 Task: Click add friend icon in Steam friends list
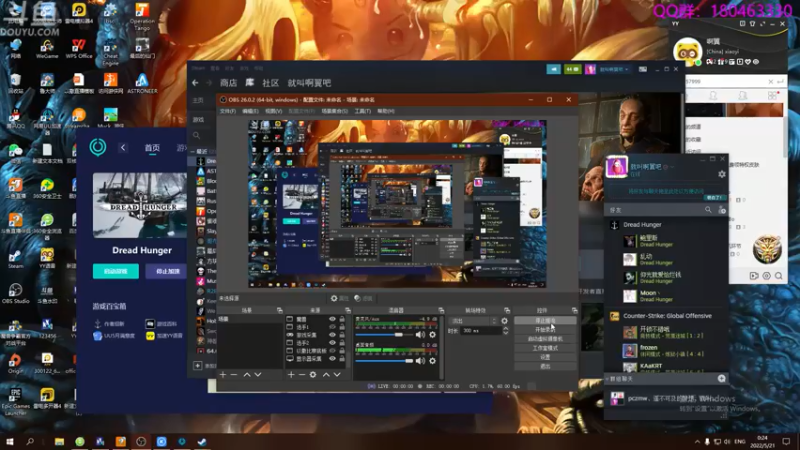[721, 210]
